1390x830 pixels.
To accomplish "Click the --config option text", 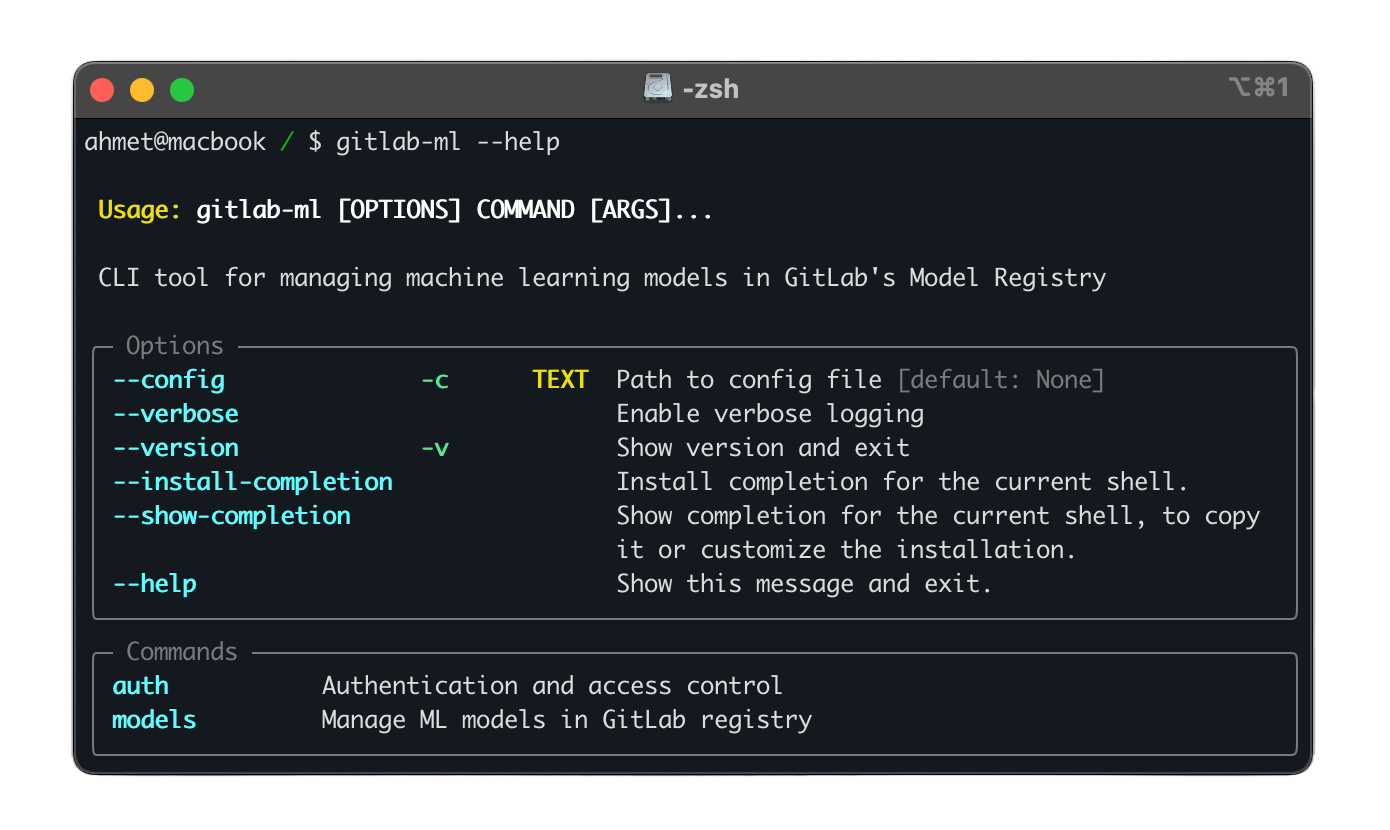I will point(168,380).
